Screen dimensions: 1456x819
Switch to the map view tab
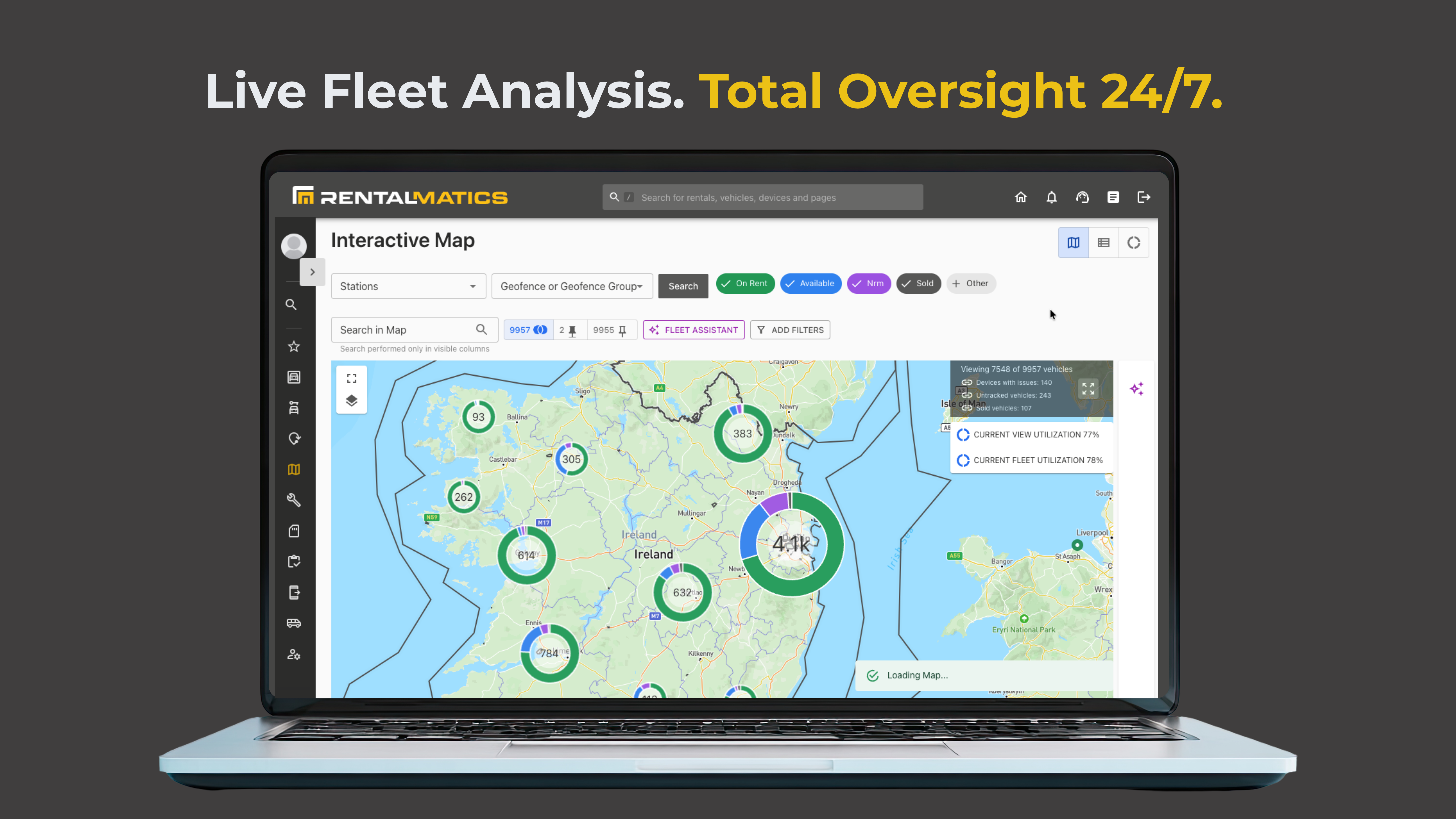coord(1073,242)
